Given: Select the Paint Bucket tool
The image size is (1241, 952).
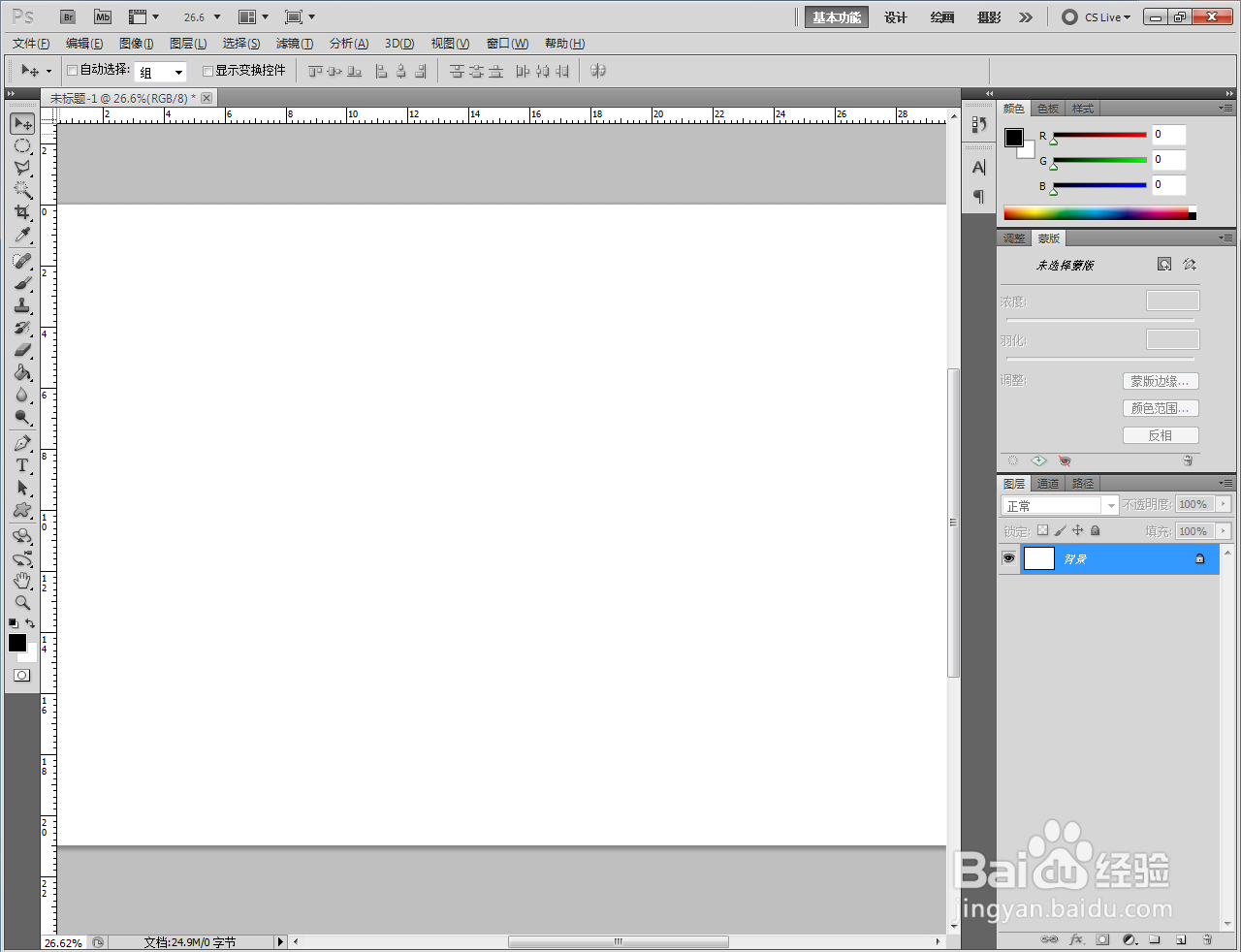Looking at the screenshot, I should click(22, 373).
